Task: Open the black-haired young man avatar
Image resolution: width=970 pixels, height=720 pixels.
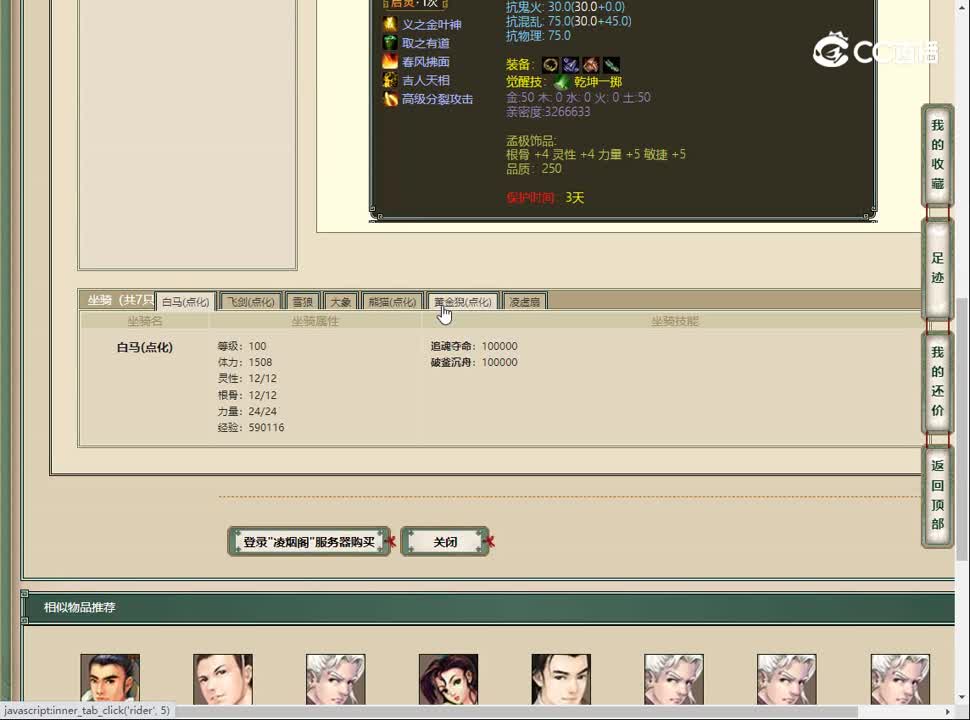Action: pyautogui.click(x=561, y=679)
